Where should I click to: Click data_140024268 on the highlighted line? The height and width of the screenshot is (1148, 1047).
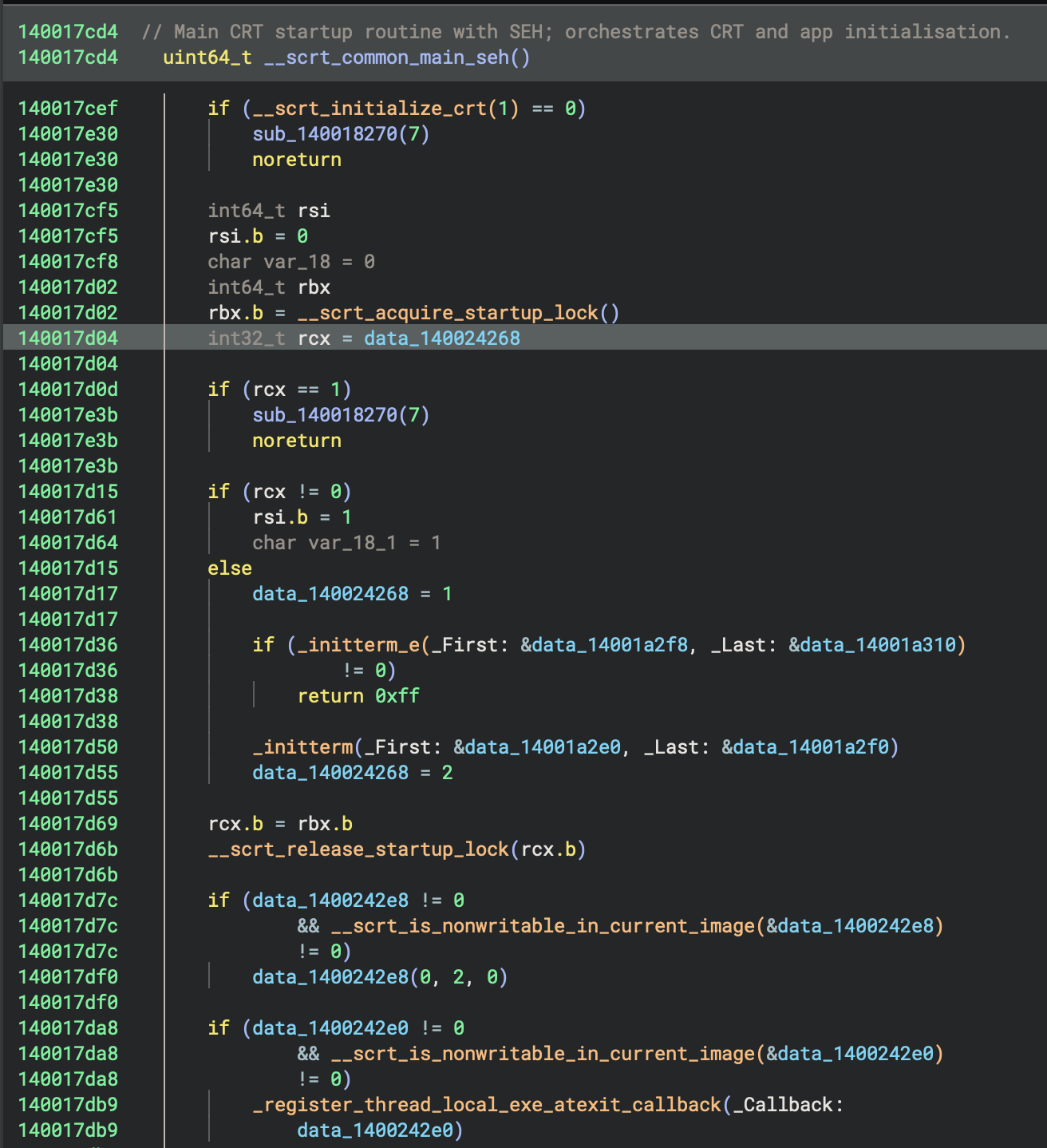(x=442, y=338)
